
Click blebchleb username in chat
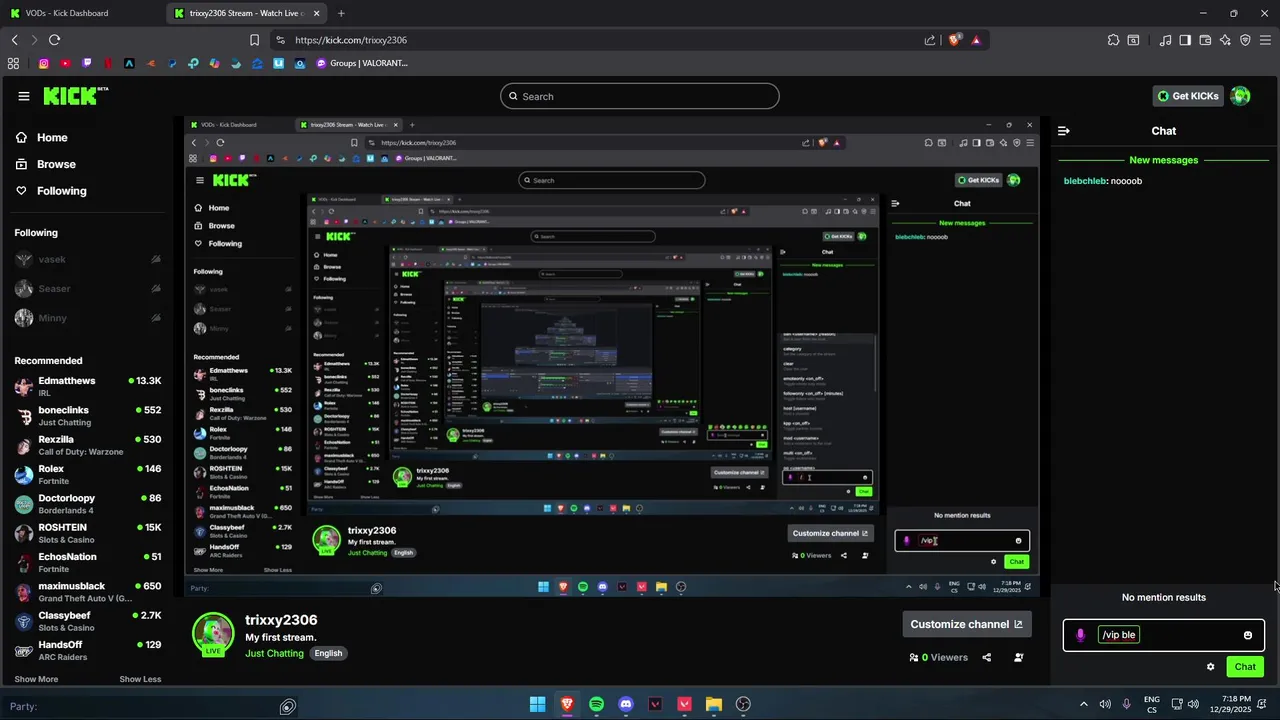[x=1085, y=181]
